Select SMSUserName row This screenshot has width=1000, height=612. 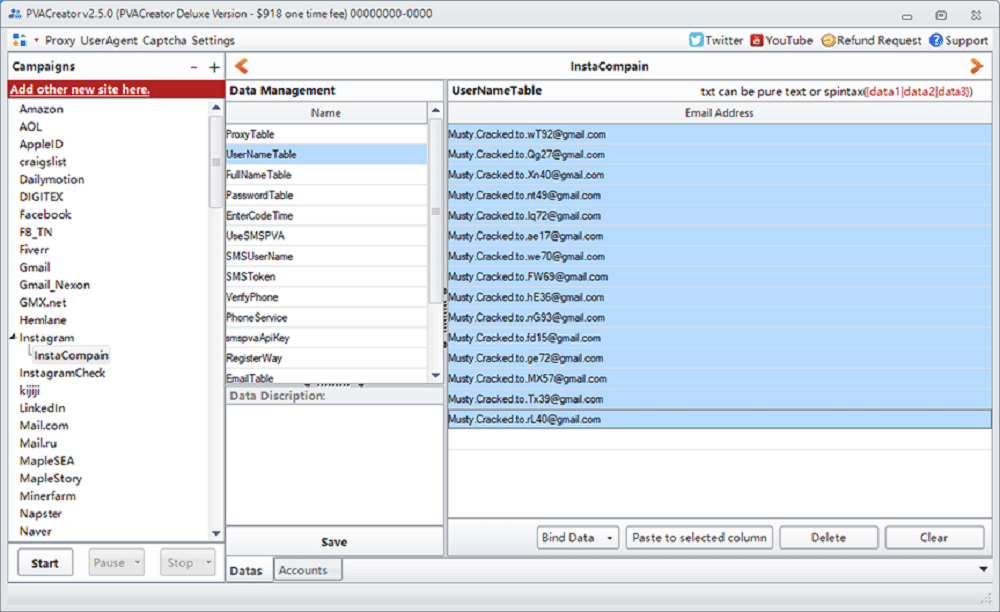(327, 256)
